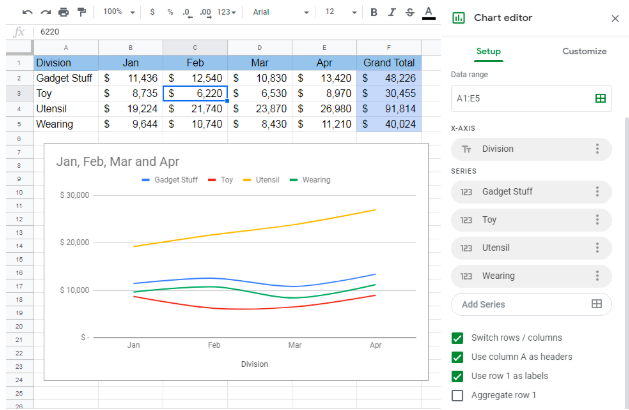Check the Aggregate row 1 box
629x410 pixels.
tap(457, 396)
